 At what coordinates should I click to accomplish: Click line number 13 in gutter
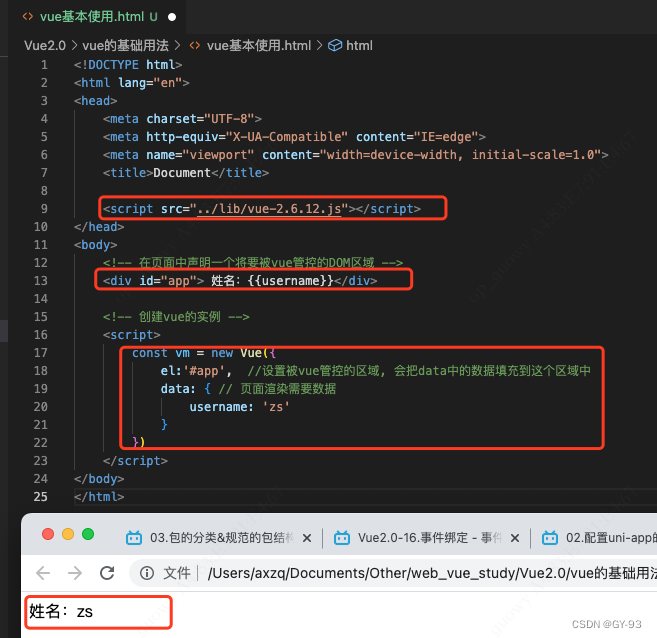(x=41, y=281)
